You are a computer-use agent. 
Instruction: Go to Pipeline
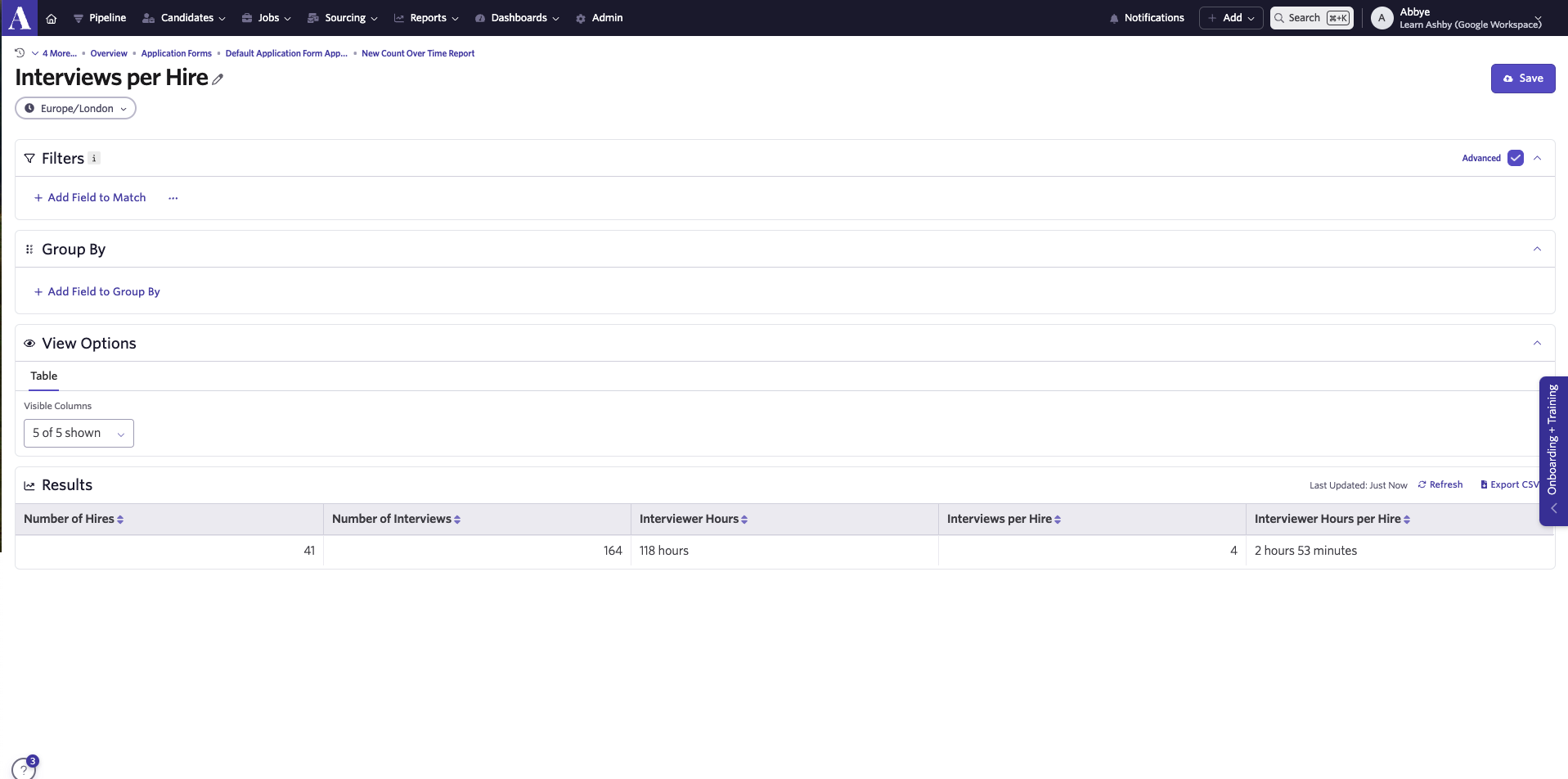click(100, 18)
